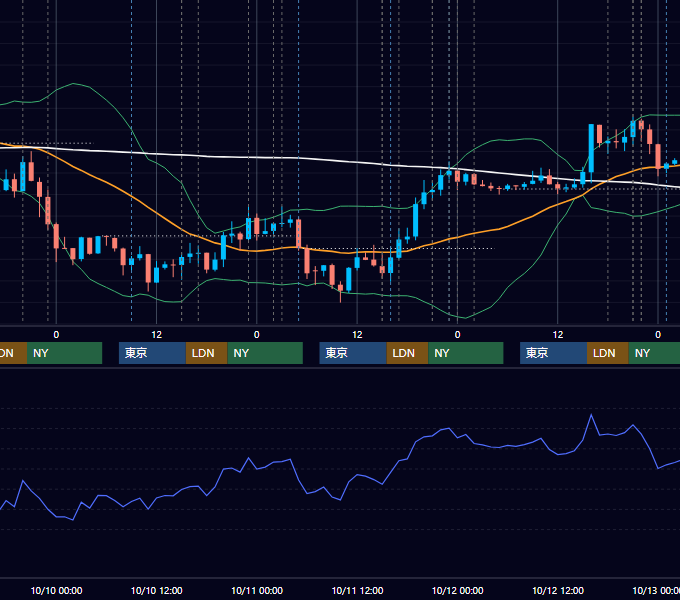
Task: Click the 10/11 00:00 date label
Action: pyautogui.click(x=257, y=590)
